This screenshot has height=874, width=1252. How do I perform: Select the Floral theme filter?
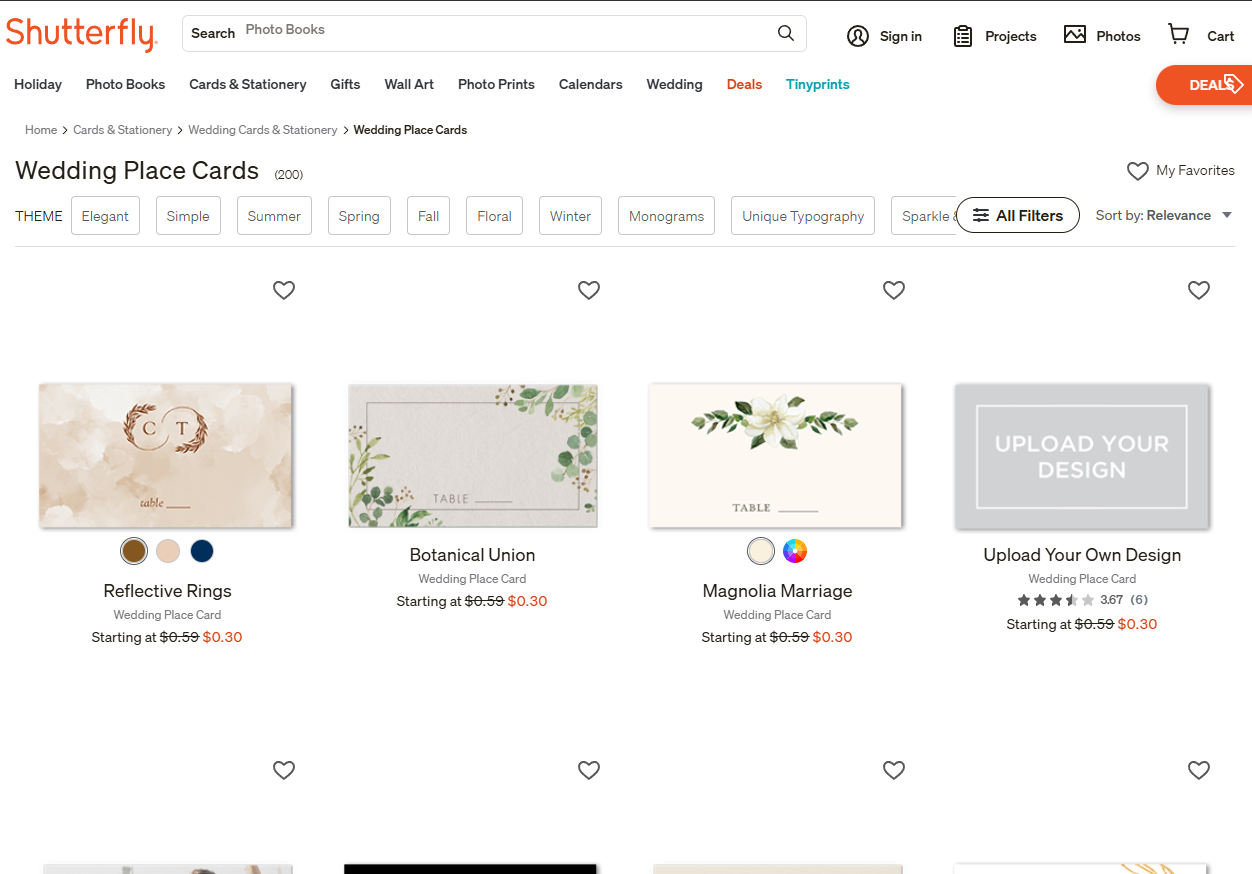[494, 216]
